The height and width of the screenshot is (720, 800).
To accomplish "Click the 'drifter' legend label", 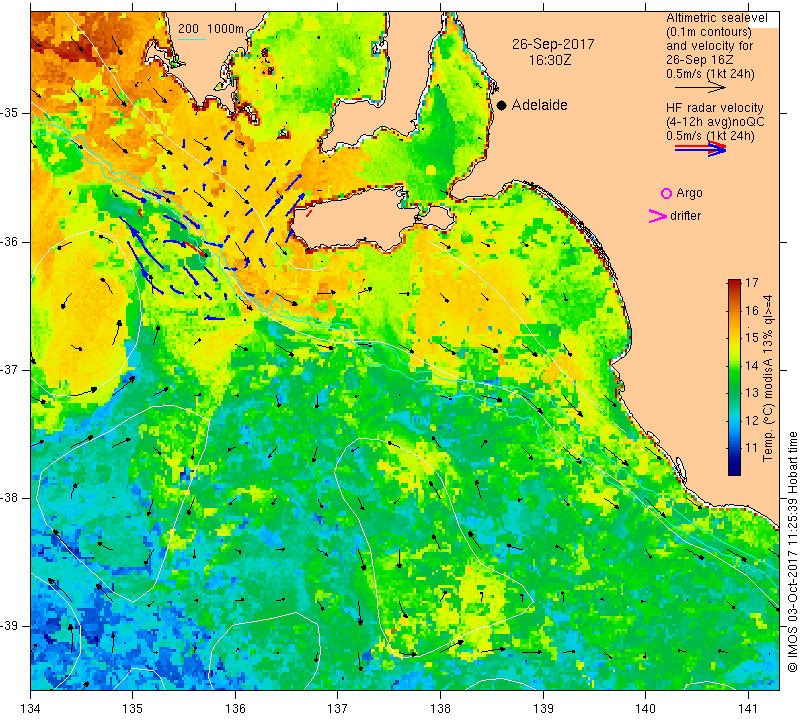I will coord(685,216).
